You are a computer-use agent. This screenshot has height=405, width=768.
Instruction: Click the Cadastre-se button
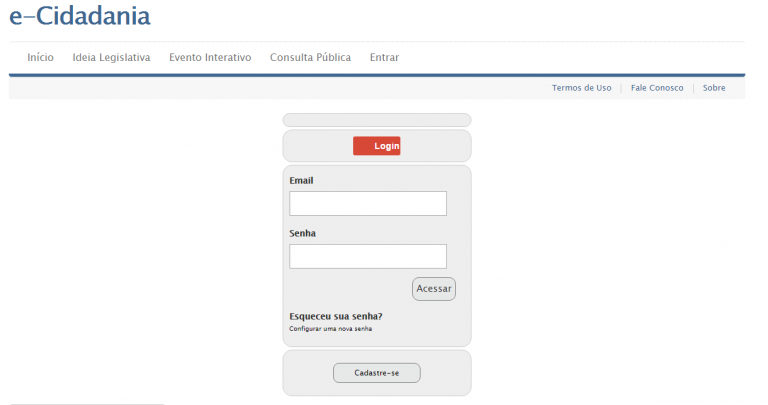pyautogui.click(x=376, y=373)
